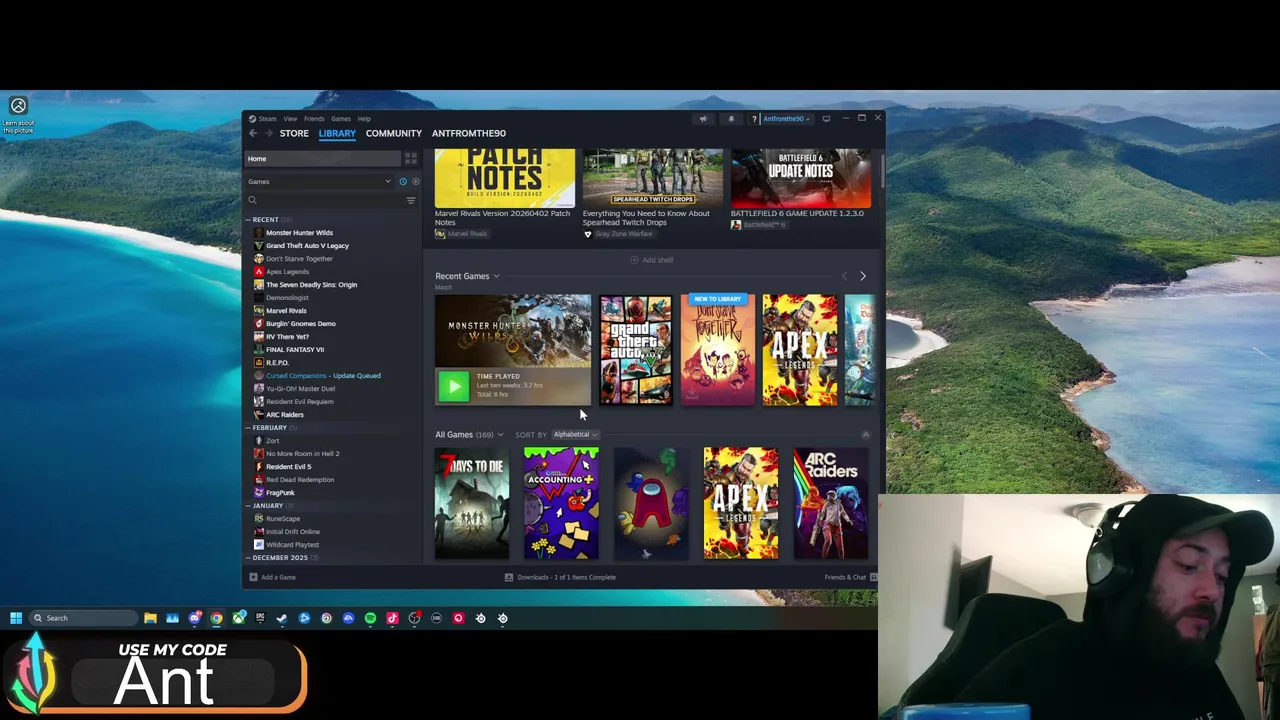The image size is (1280, 720).
Task: Select Grand Theft Auto V Legacy in sidebar
Action: tap(307, 246)
